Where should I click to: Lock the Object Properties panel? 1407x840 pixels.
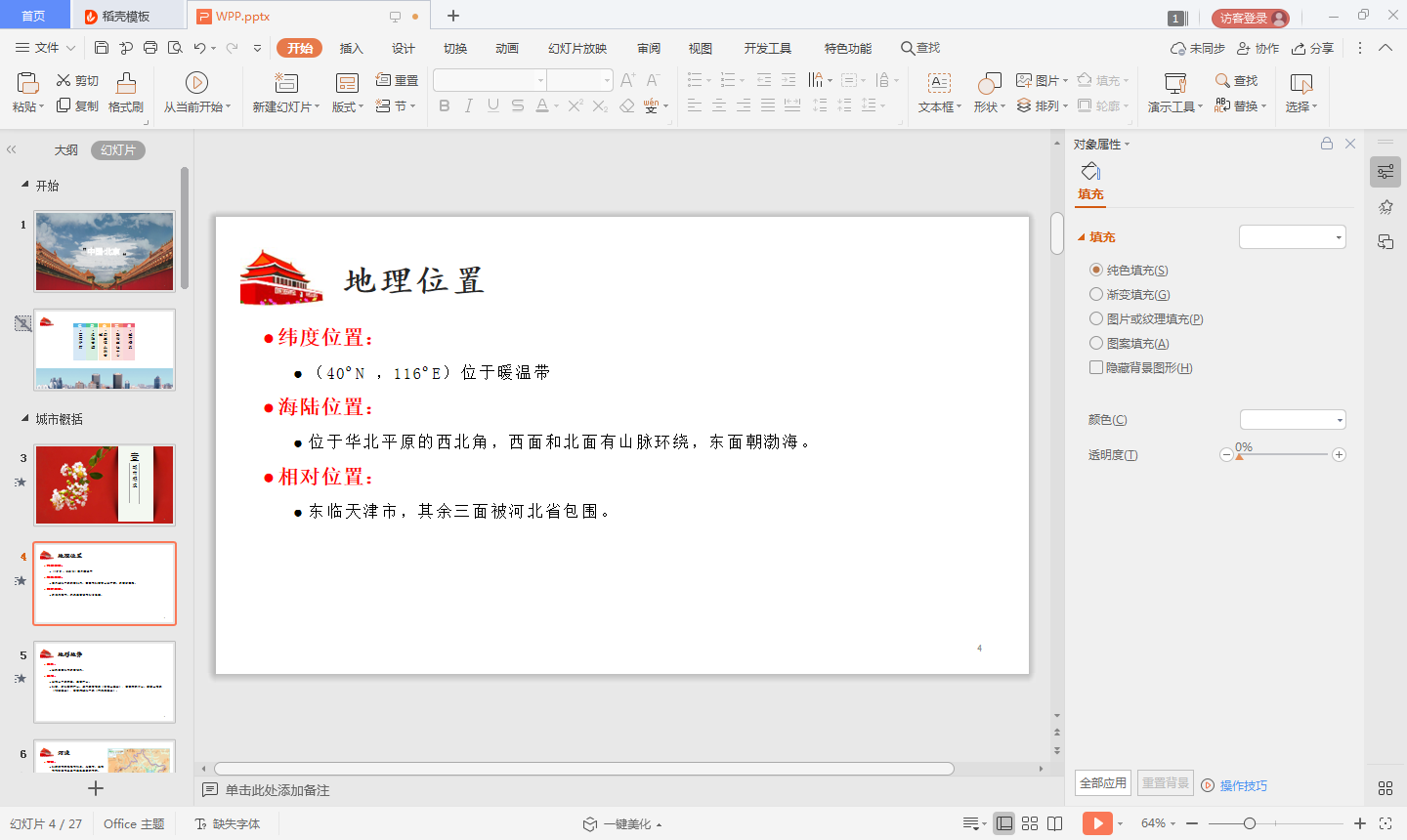point(1327,144)
